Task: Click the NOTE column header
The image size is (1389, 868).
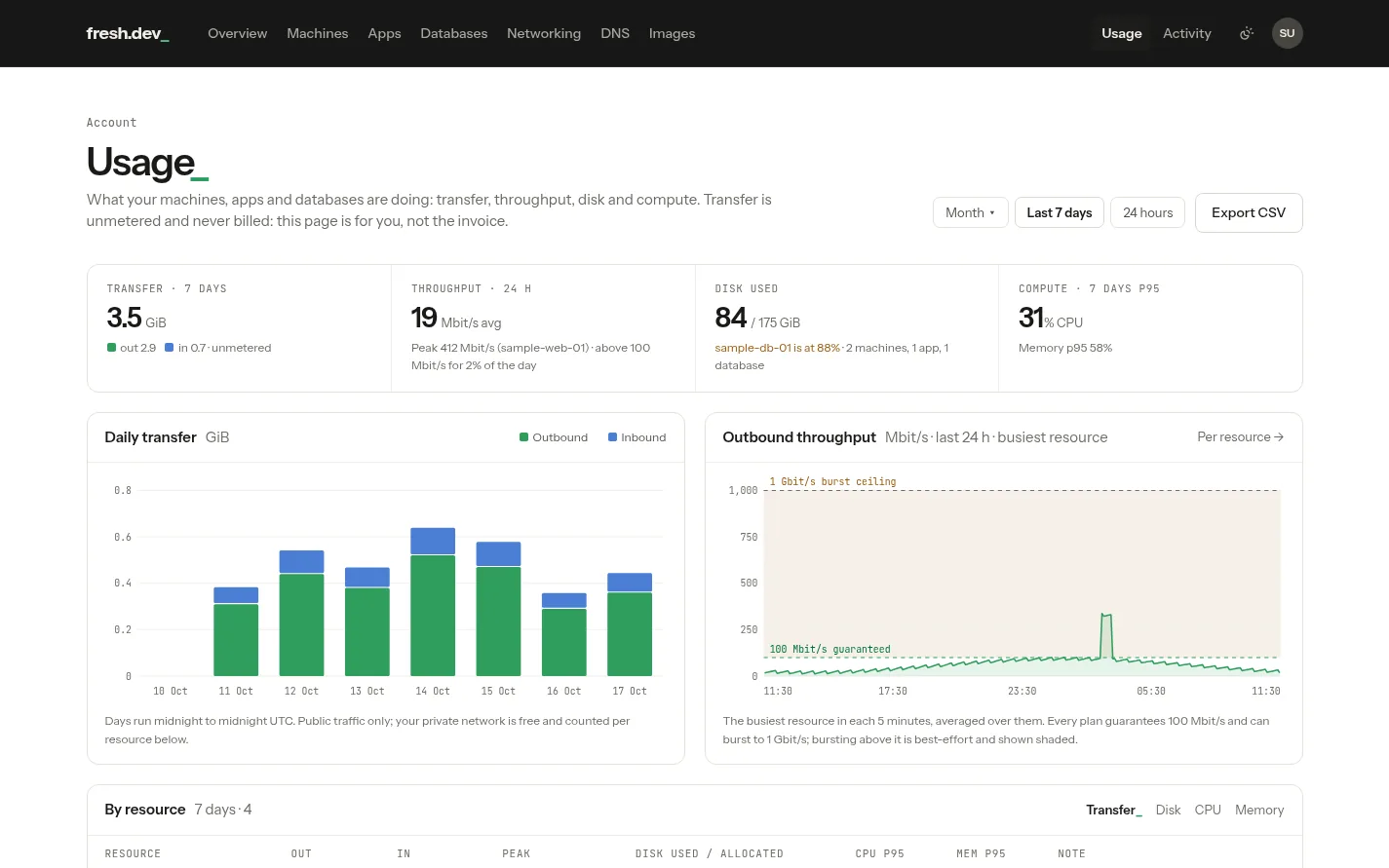Action: coord(1071,853)
